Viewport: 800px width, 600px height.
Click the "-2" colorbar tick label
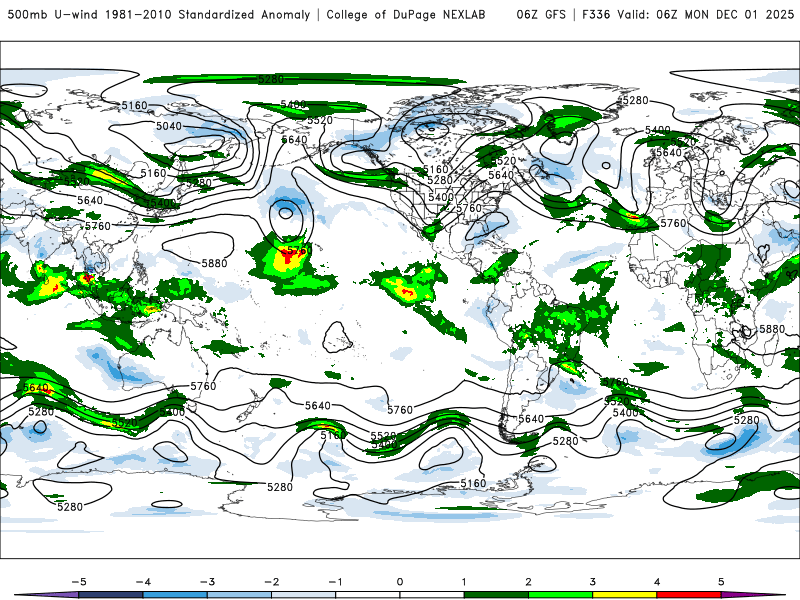(272, 582)
